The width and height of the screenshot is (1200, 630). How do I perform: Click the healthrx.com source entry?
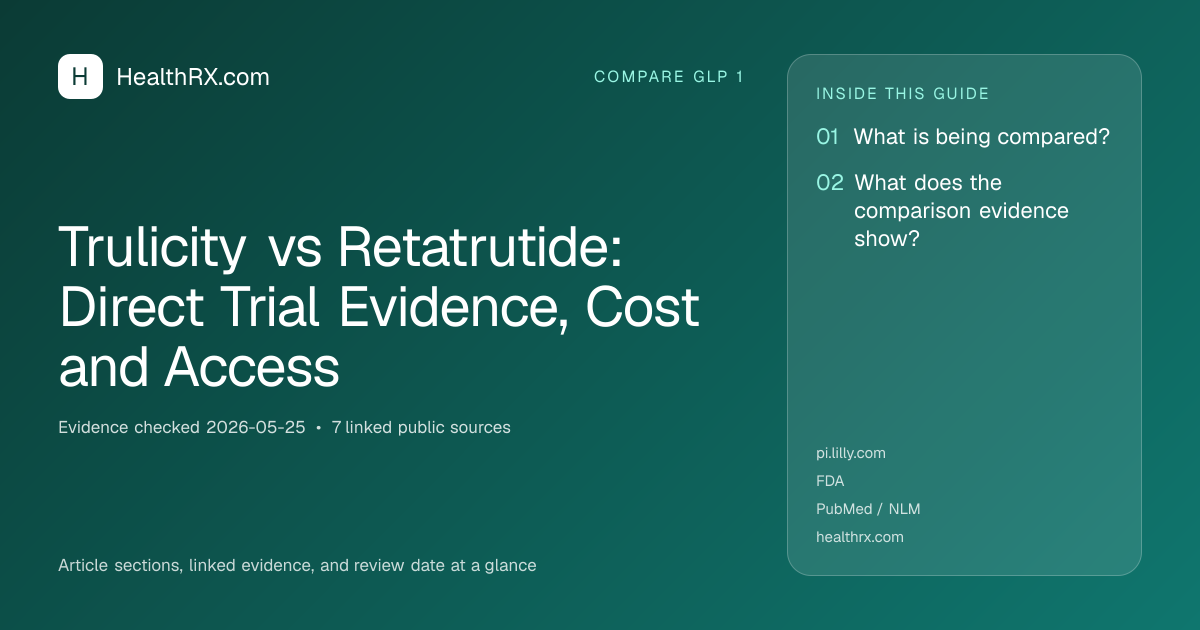pos(860,537)
